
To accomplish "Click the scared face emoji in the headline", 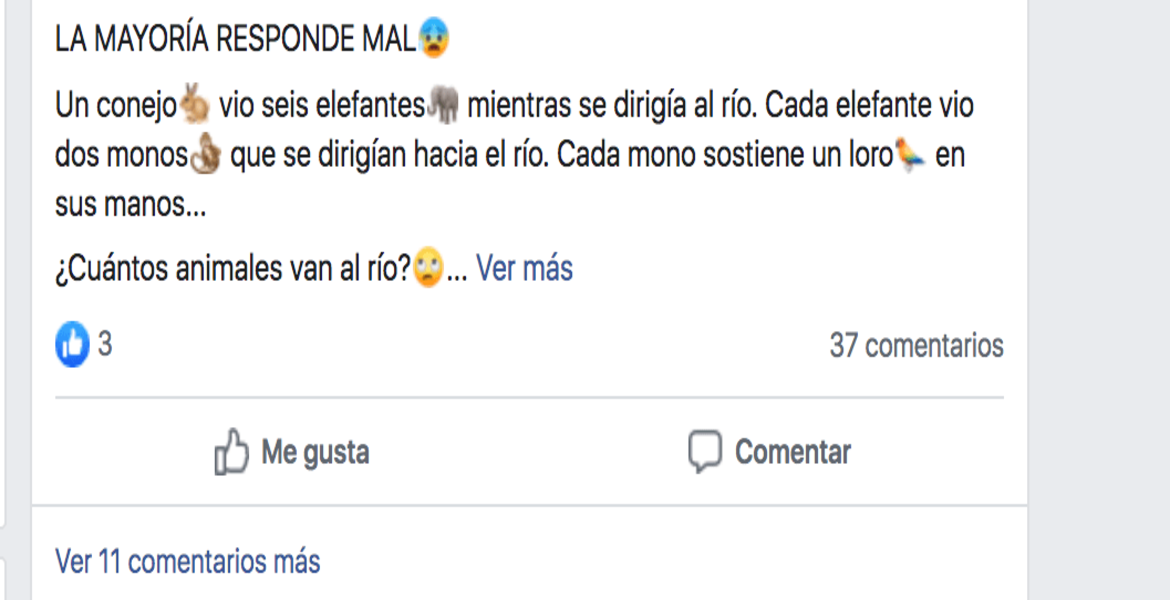I will click(434, 38).
